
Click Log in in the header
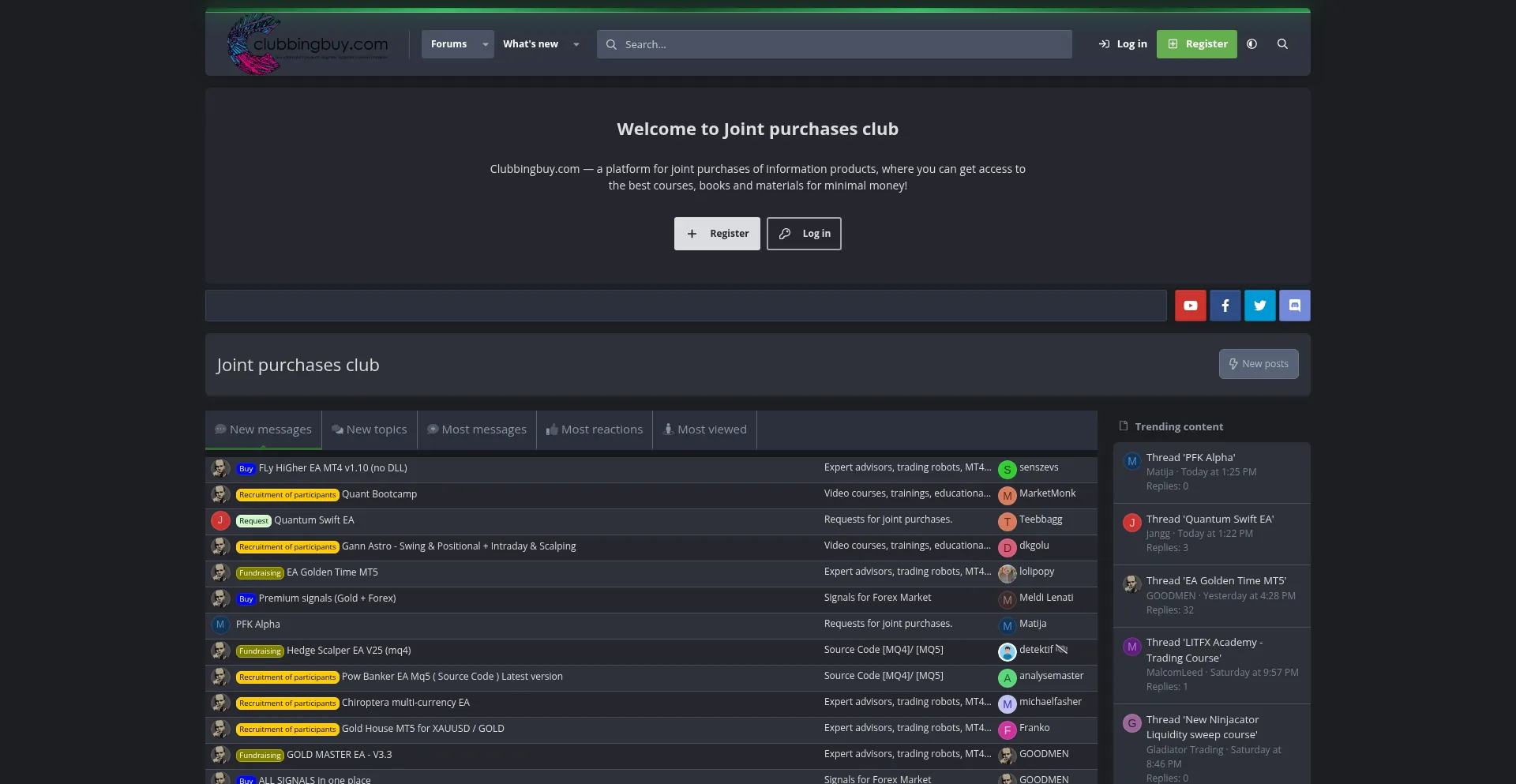[x=1122, y=44]
